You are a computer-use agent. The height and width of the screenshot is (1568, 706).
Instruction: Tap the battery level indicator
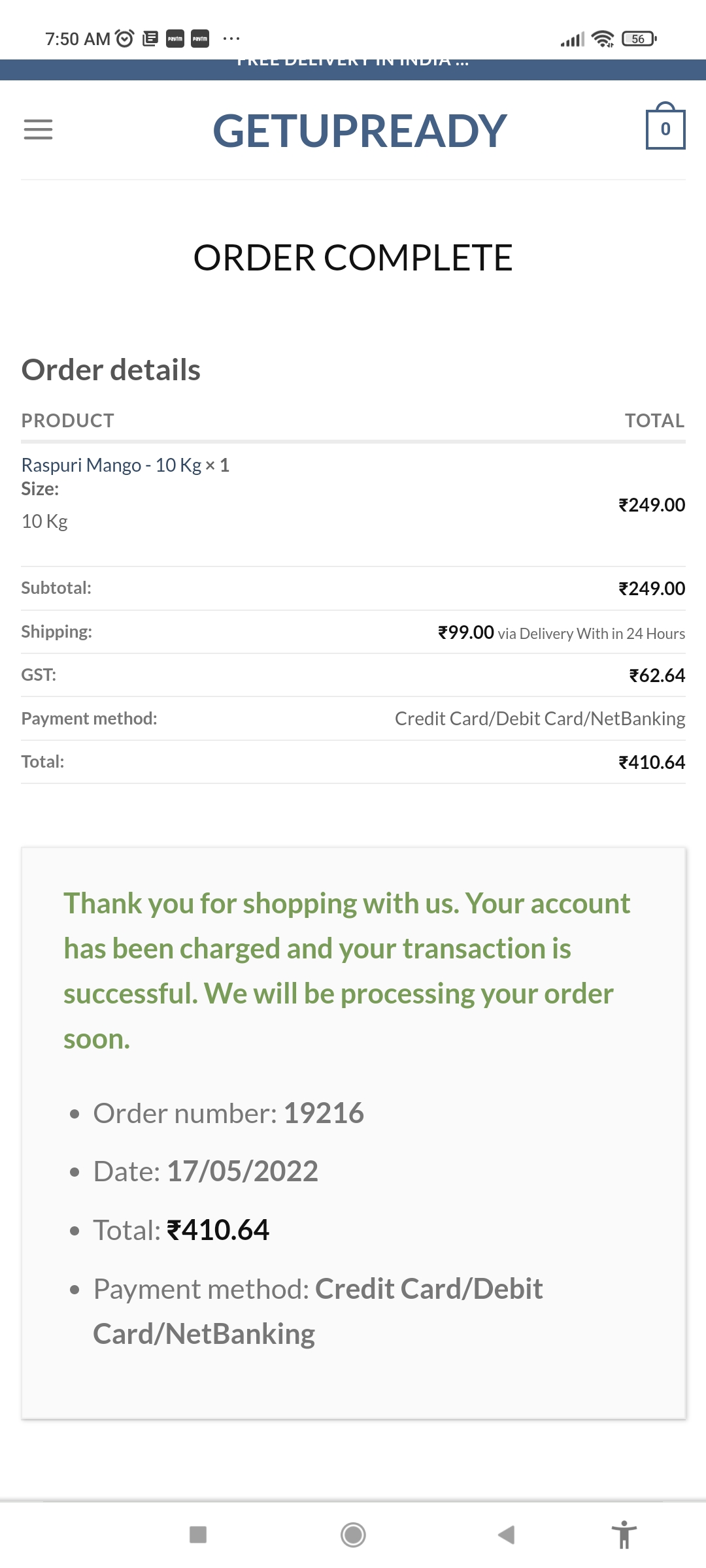(639, 39)
